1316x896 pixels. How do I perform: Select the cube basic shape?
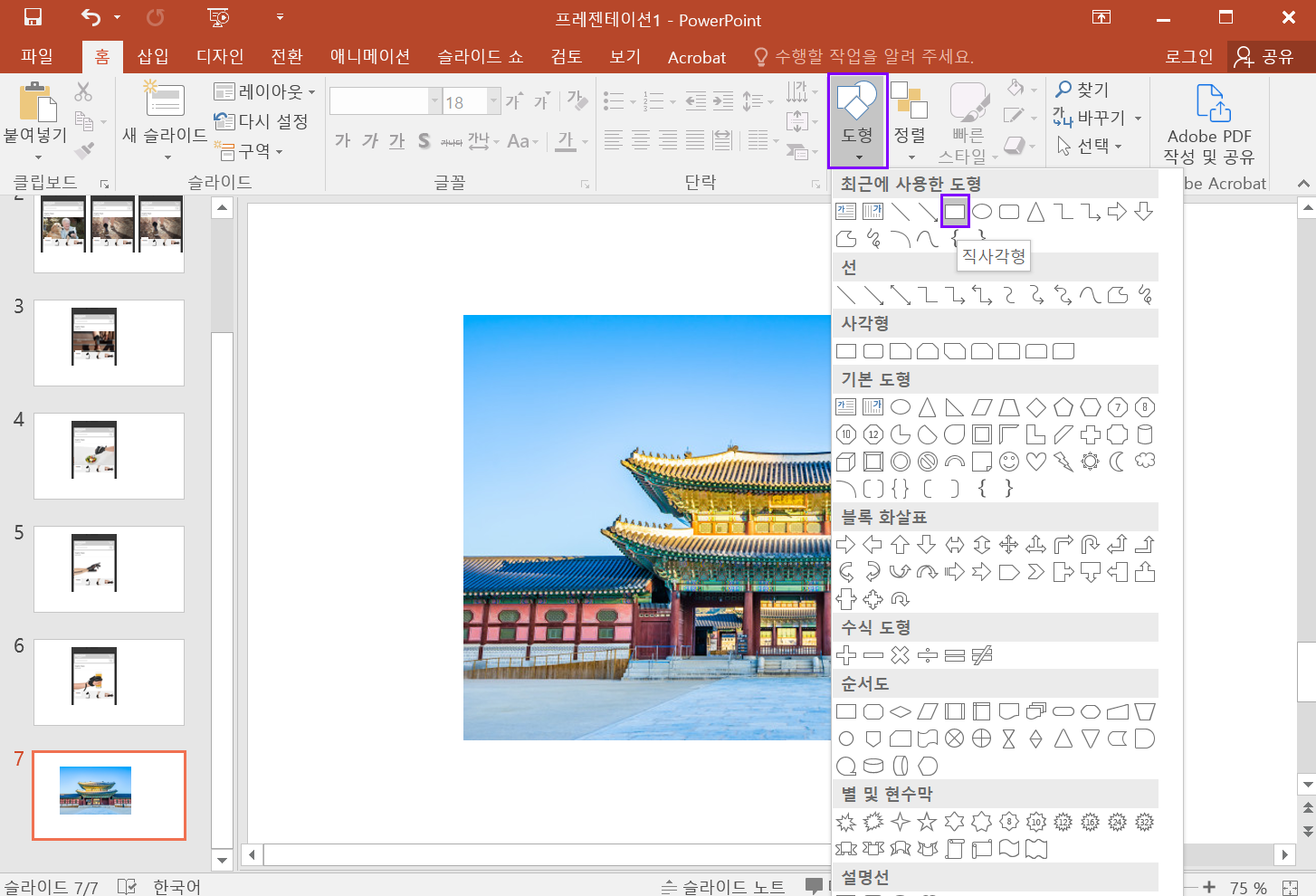[x=846, y=462]
